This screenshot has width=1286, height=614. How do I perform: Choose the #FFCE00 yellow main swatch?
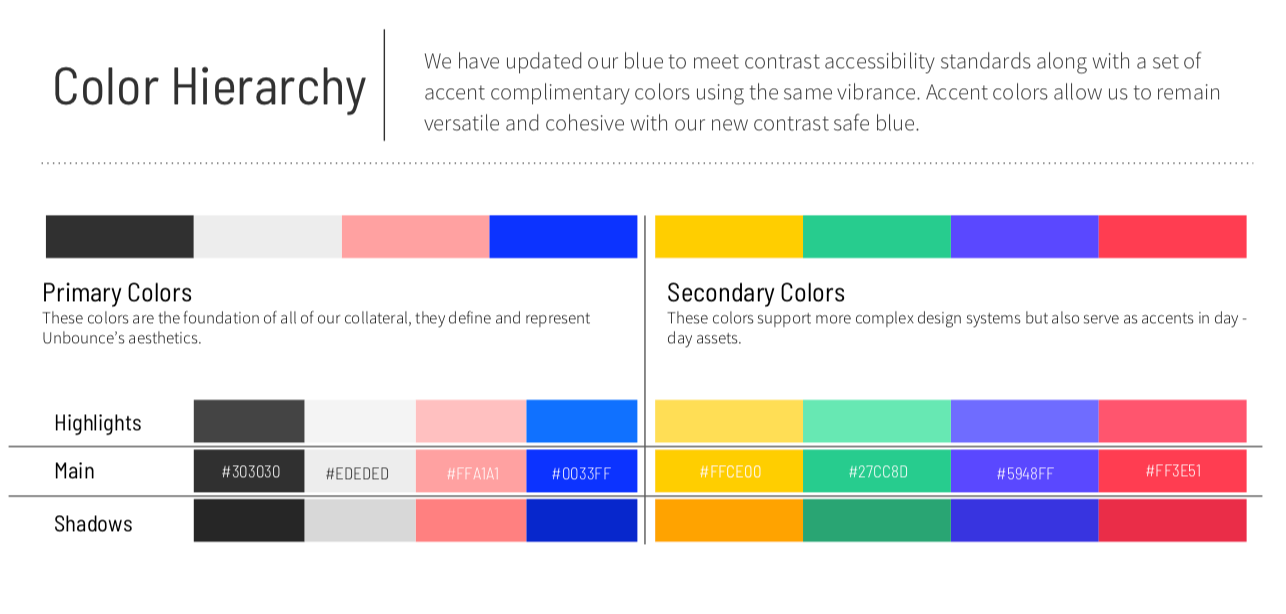(x=729, y=471)
